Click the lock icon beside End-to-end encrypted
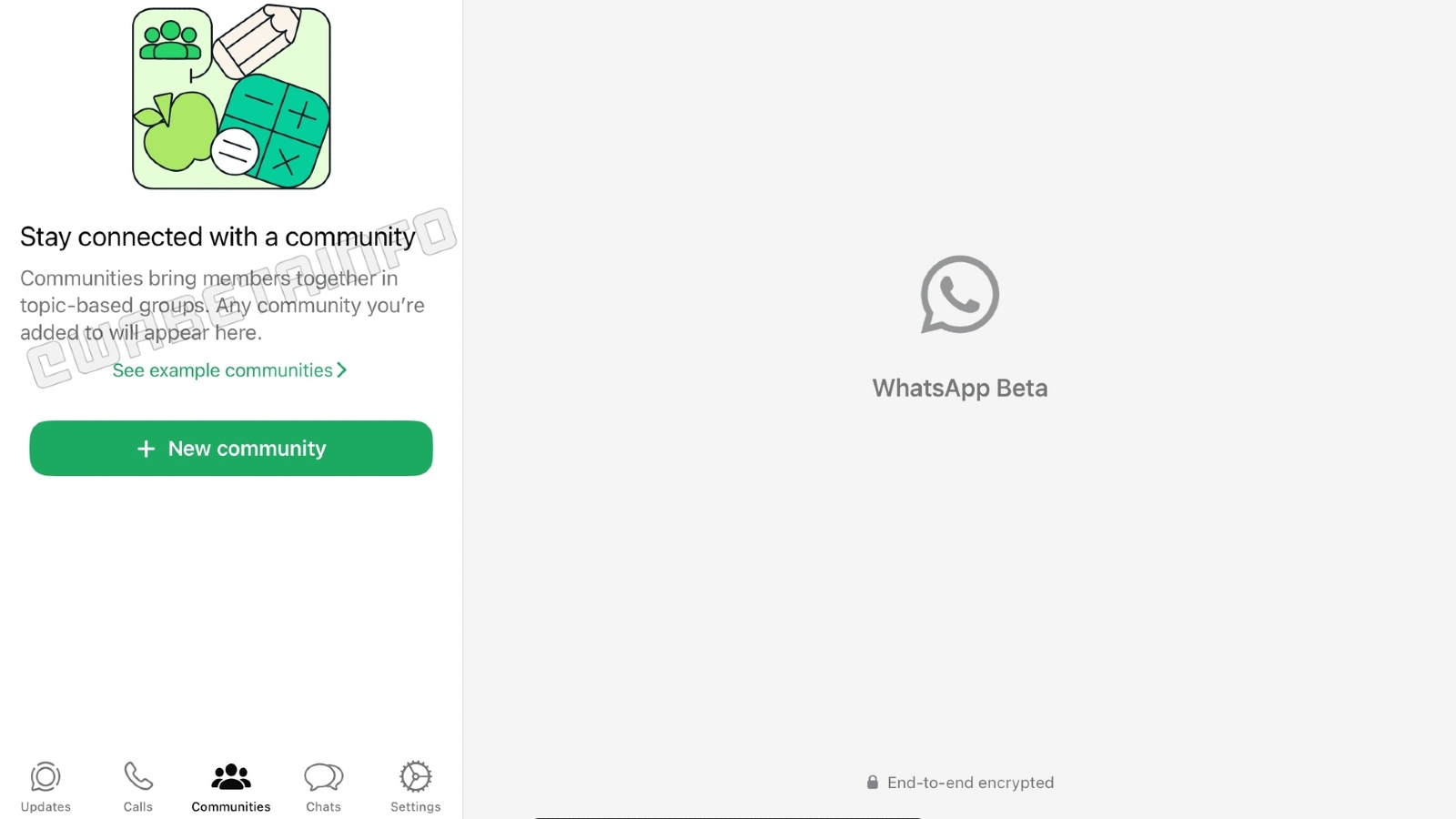The height and width of the screenshot is (819, 1456). [x=873, y=783]
